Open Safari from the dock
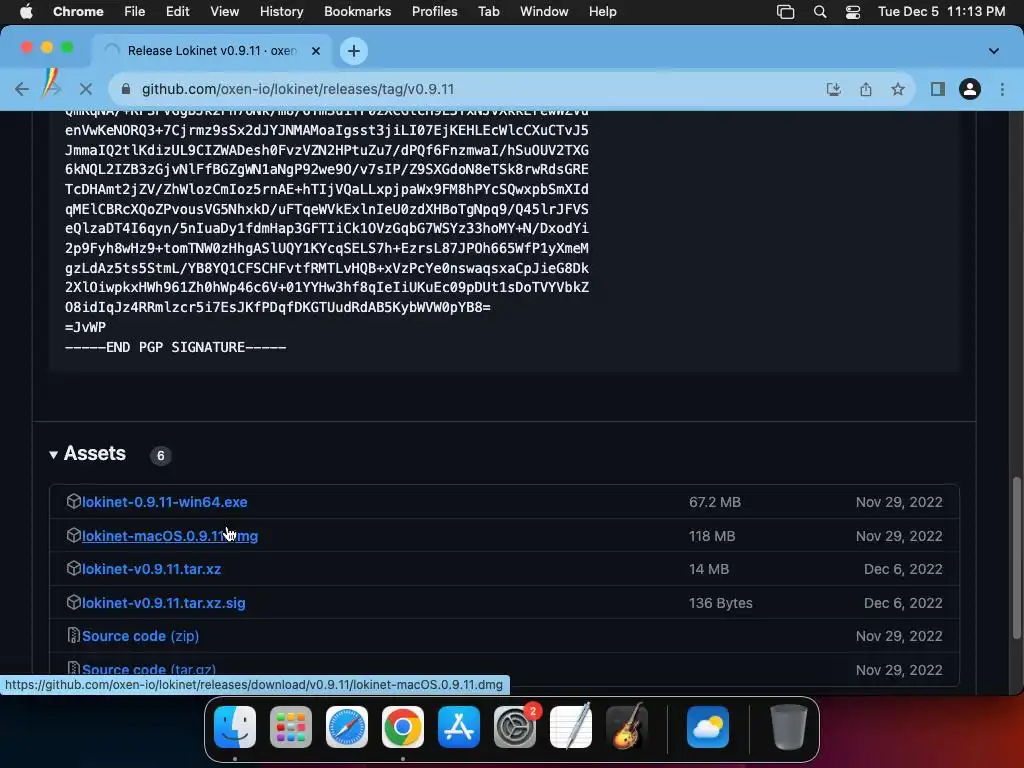 point(347,726)
